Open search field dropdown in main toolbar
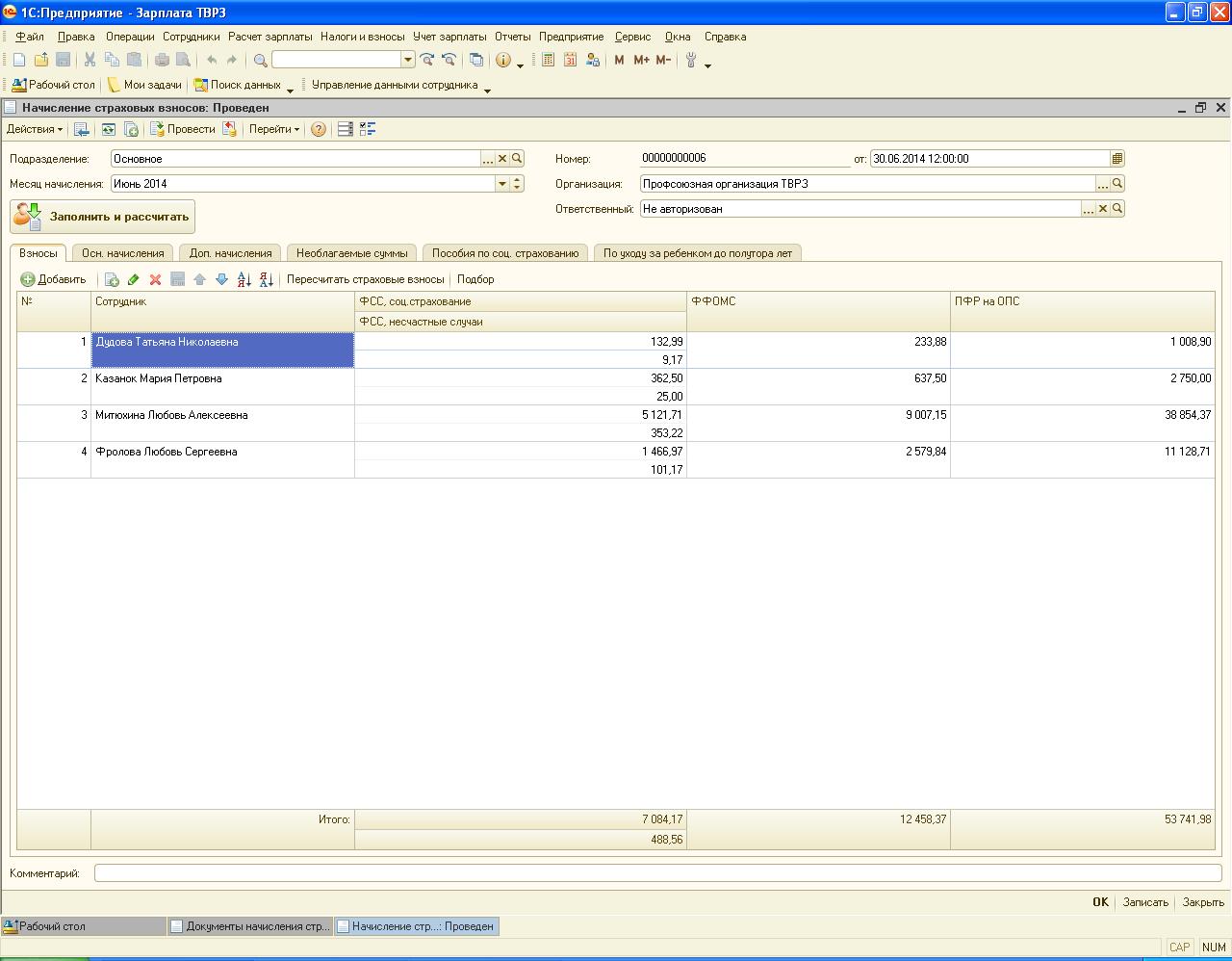Image resolution: width=1232 pixels, height=961 pixels. (x=408, y=60)
